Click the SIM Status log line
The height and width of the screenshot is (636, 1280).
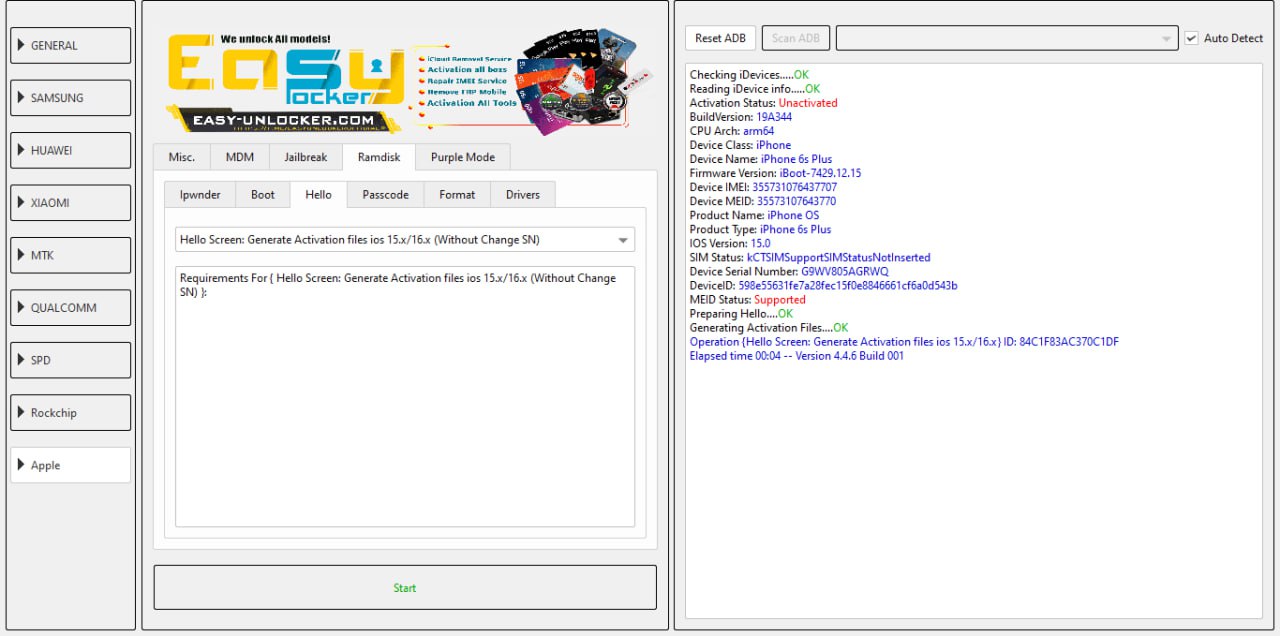point(810,257)
